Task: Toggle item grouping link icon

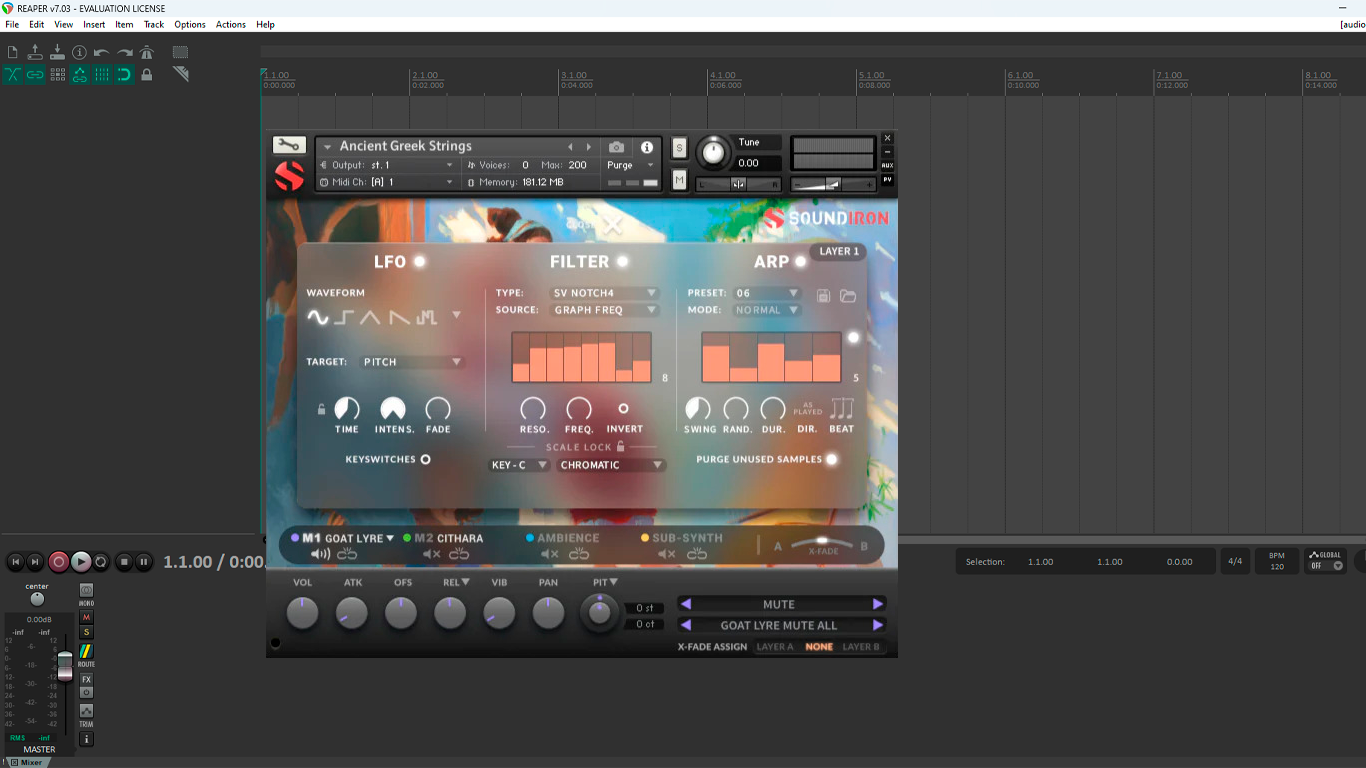Action: pos(35,74)
